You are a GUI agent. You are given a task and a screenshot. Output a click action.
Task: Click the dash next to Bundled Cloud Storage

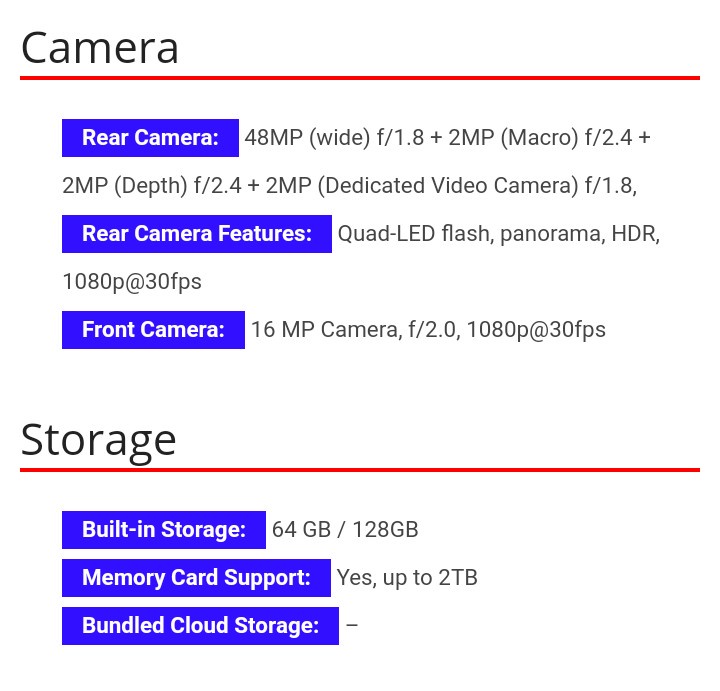[351, 626]
